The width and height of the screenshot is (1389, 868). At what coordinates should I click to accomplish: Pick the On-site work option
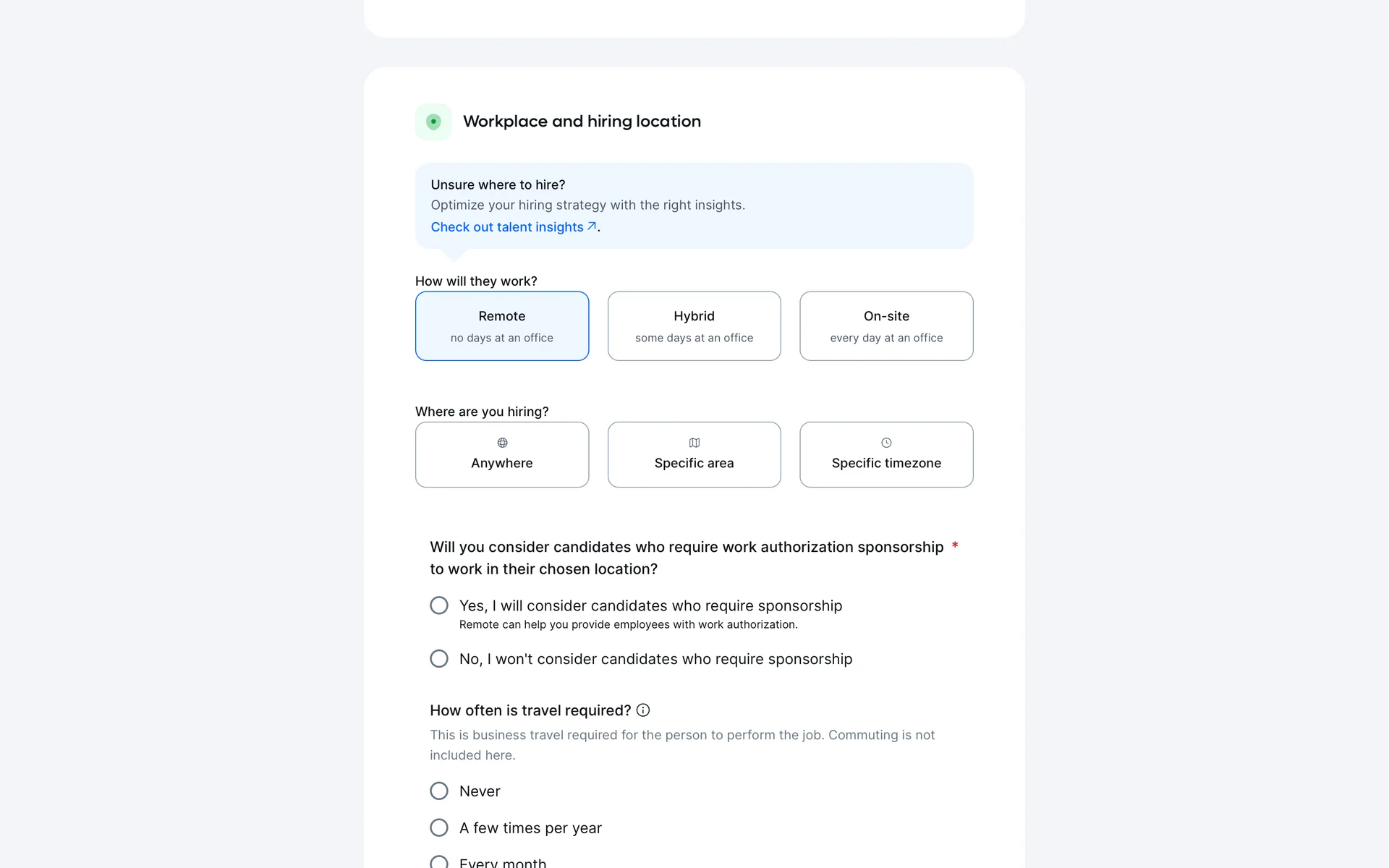(x=886, y=326)
